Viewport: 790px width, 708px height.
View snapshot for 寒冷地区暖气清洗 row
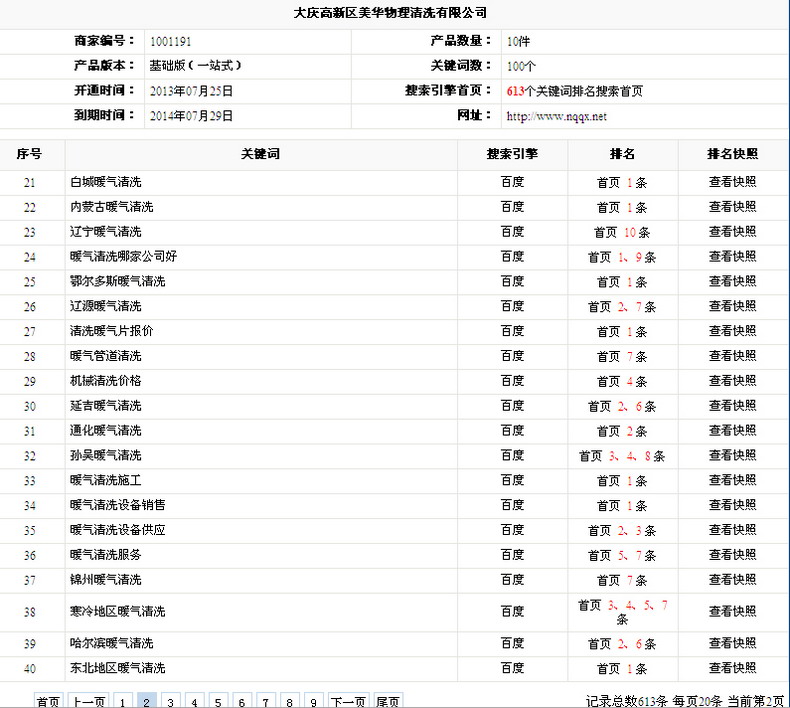[x=733, y=611]
